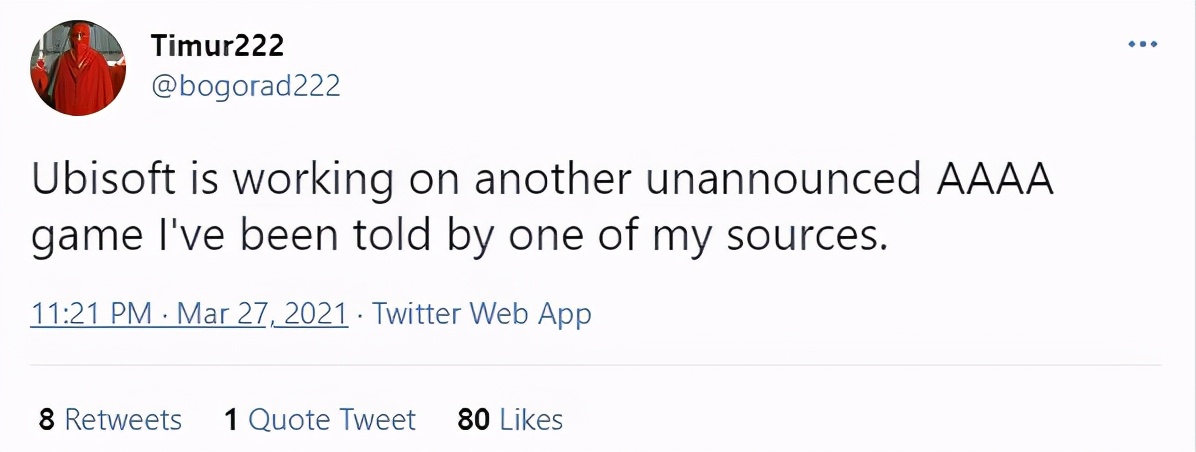Open the Quote Tweet list
Screen dimensions: 1196x452
[332, 419]
